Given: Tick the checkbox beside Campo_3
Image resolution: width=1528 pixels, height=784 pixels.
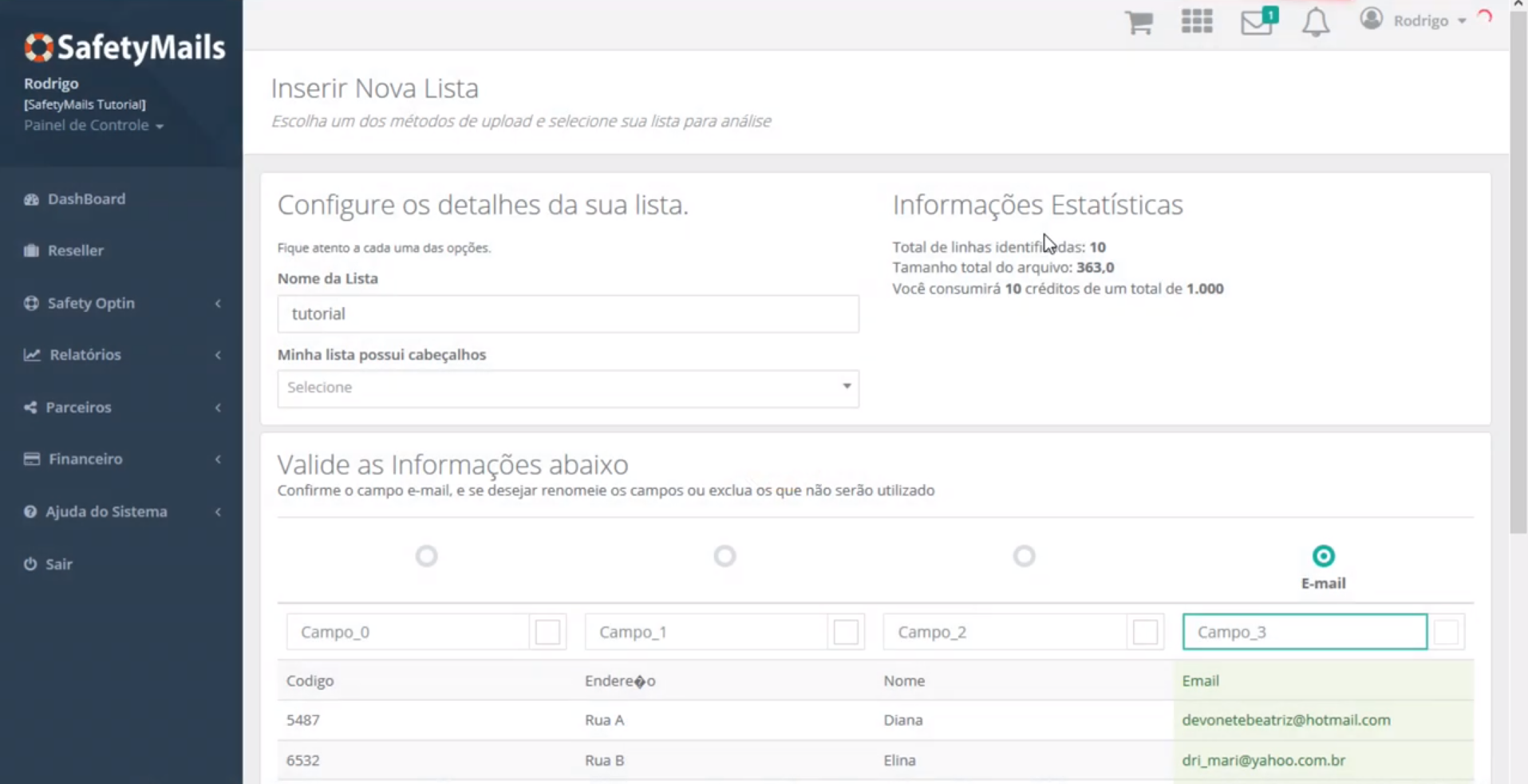Looking at the screenshot, I should click(1446, 632).
